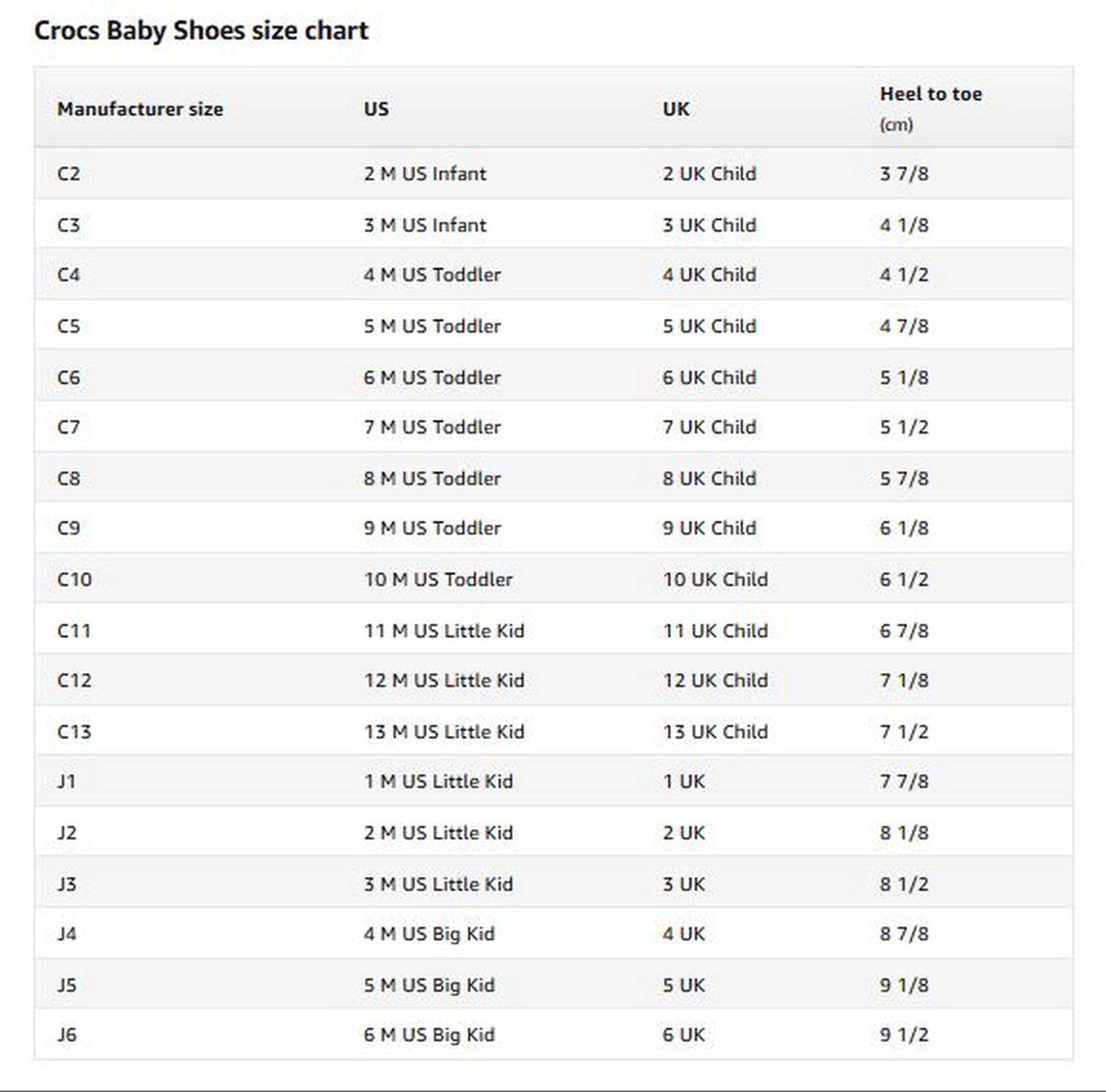The image size is (1106, 1092).
Task: Select the 3 M US Infant cell
Action: (425, 226)
